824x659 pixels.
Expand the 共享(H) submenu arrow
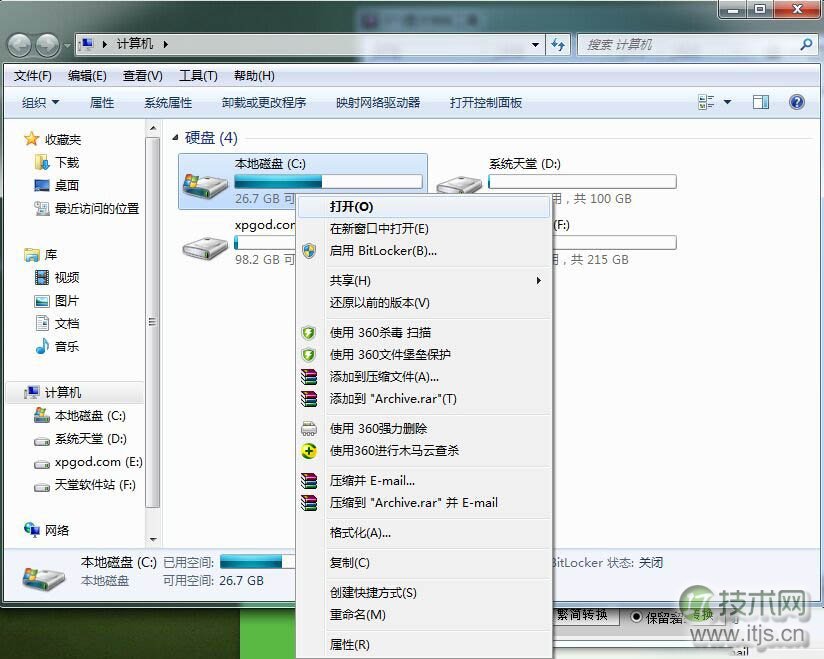(x=538, y=281)
